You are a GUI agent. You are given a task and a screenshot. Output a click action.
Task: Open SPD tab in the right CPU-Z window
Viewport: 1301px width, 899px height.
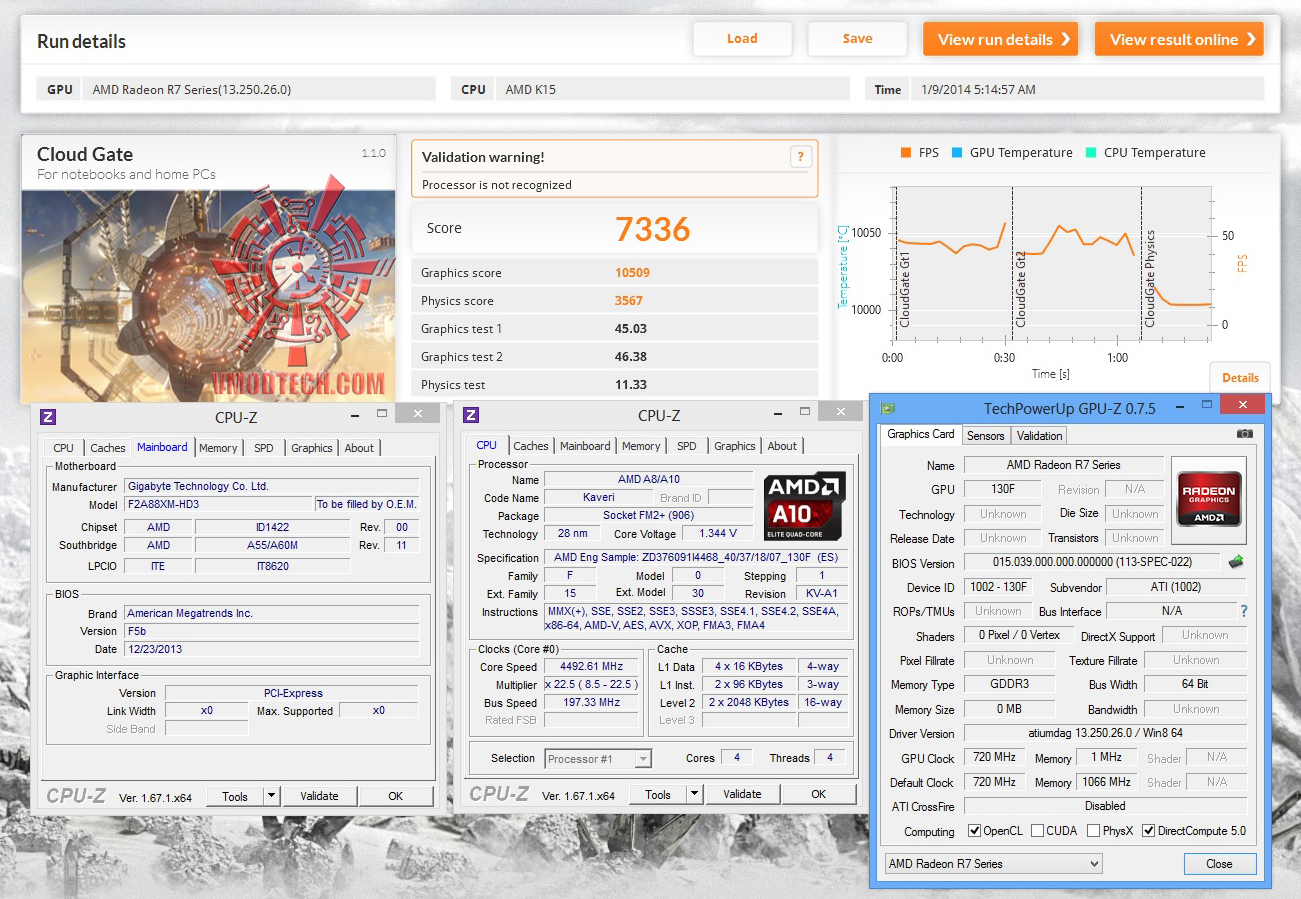pos(687,446)
